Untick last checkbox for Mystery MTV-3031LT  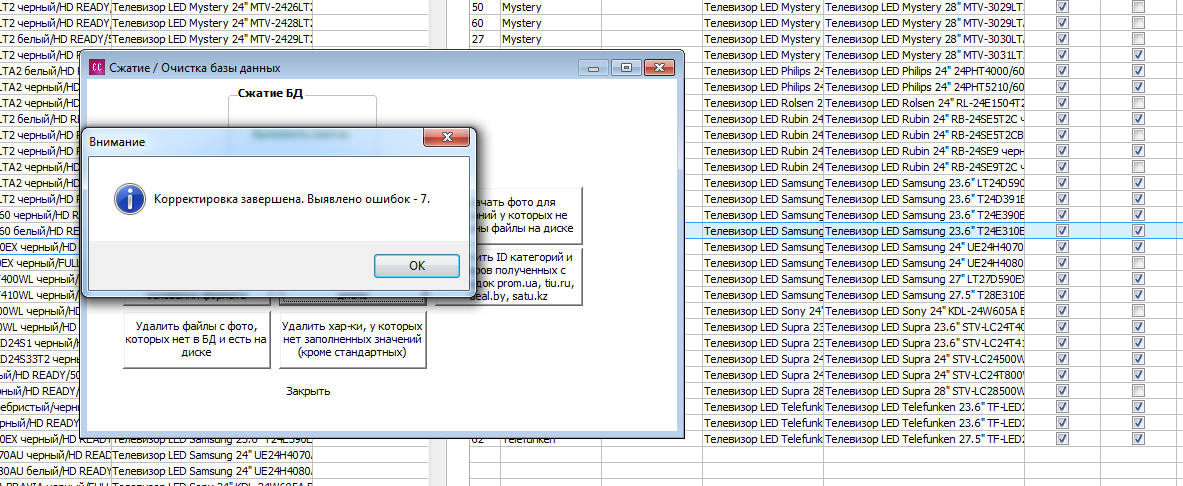[1138, 55]
